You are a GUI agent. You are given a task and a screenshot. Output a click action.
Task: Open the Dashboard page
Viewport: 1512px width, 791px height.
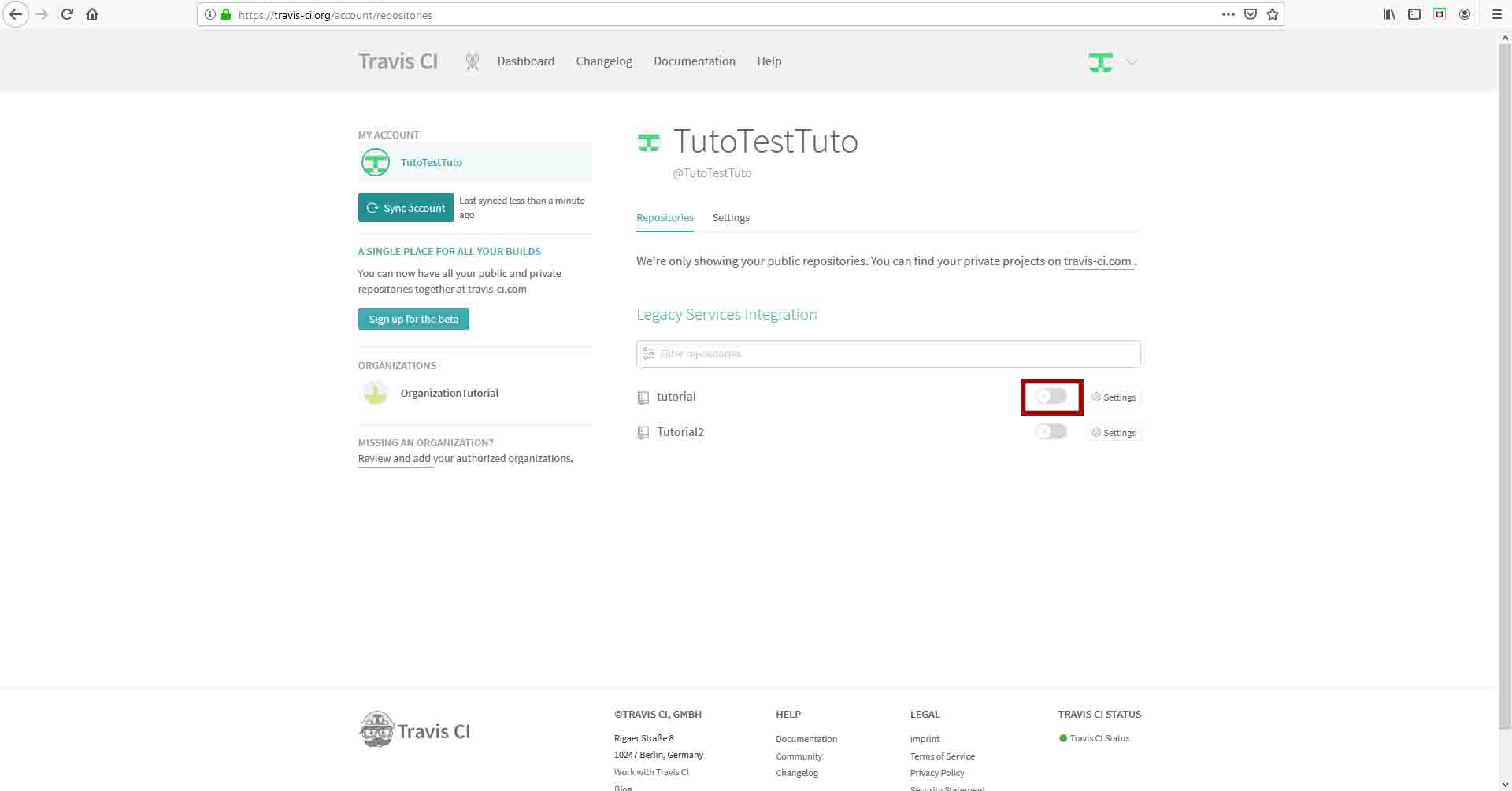pyautogui.click(x=525, y=61)
